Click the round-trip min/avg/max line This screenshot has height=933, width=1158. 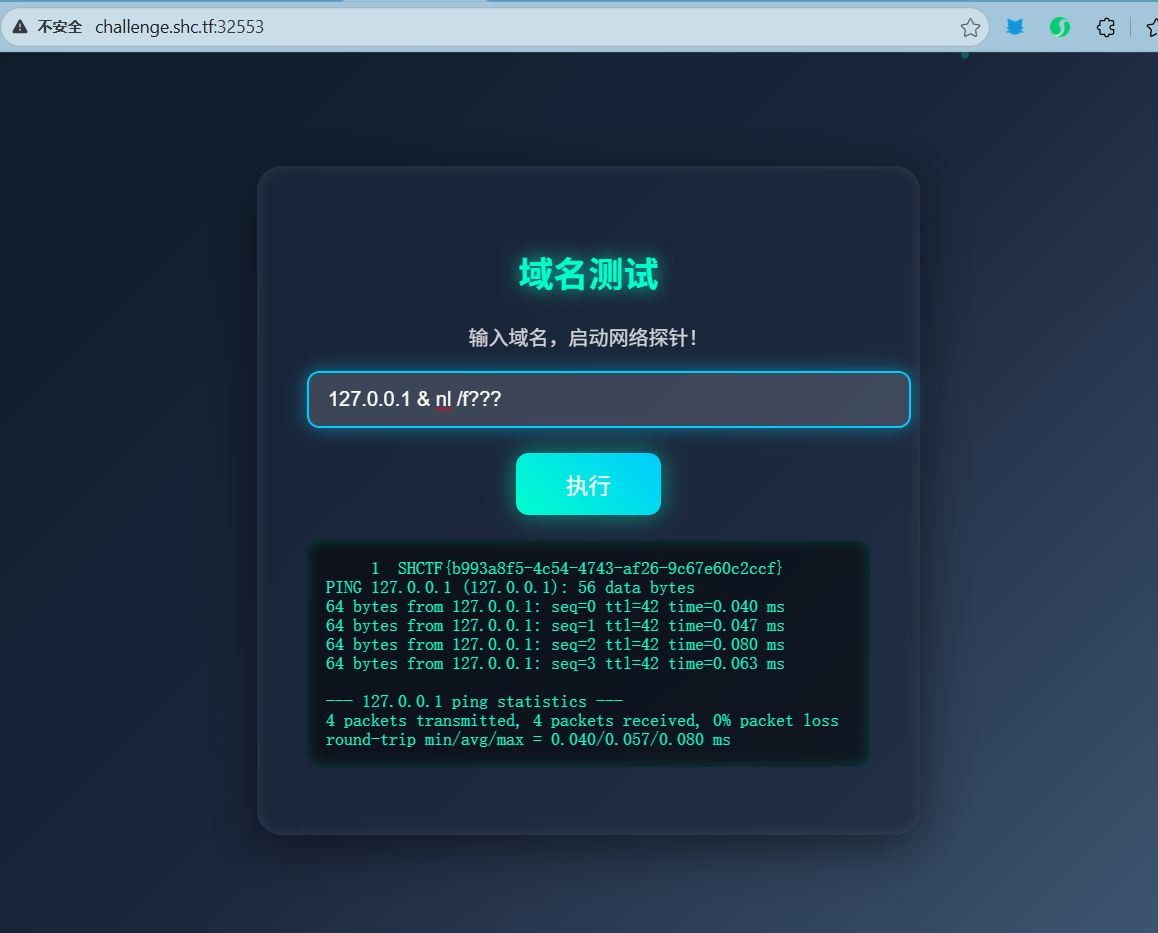tap(528, 740)
